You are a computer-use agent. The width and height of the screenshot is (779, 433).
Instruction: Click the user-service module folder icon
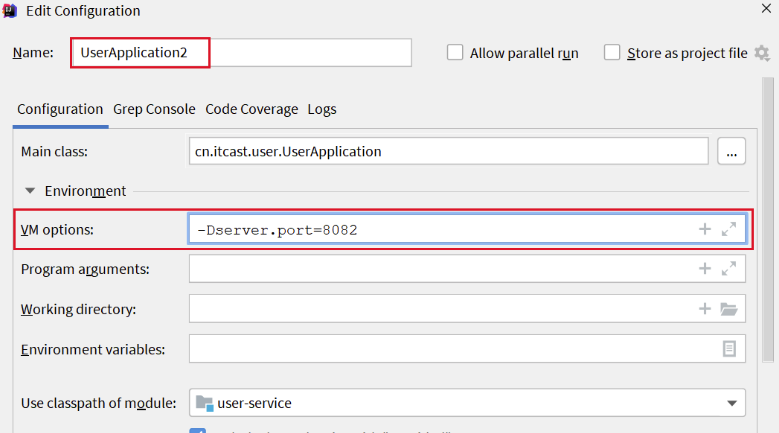[x=204, y=403]
